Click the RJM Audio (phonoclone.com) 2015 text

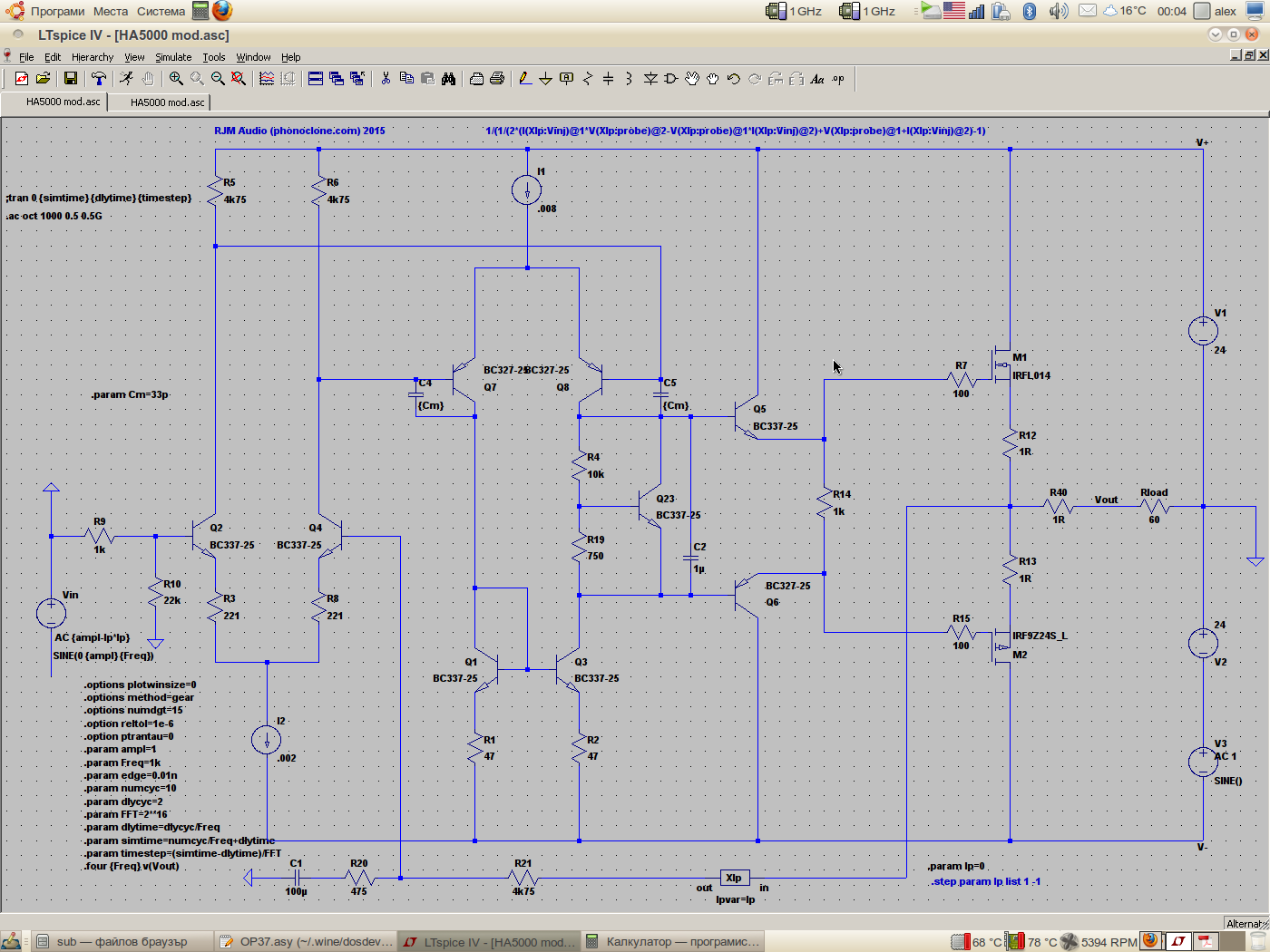point(299,131)
